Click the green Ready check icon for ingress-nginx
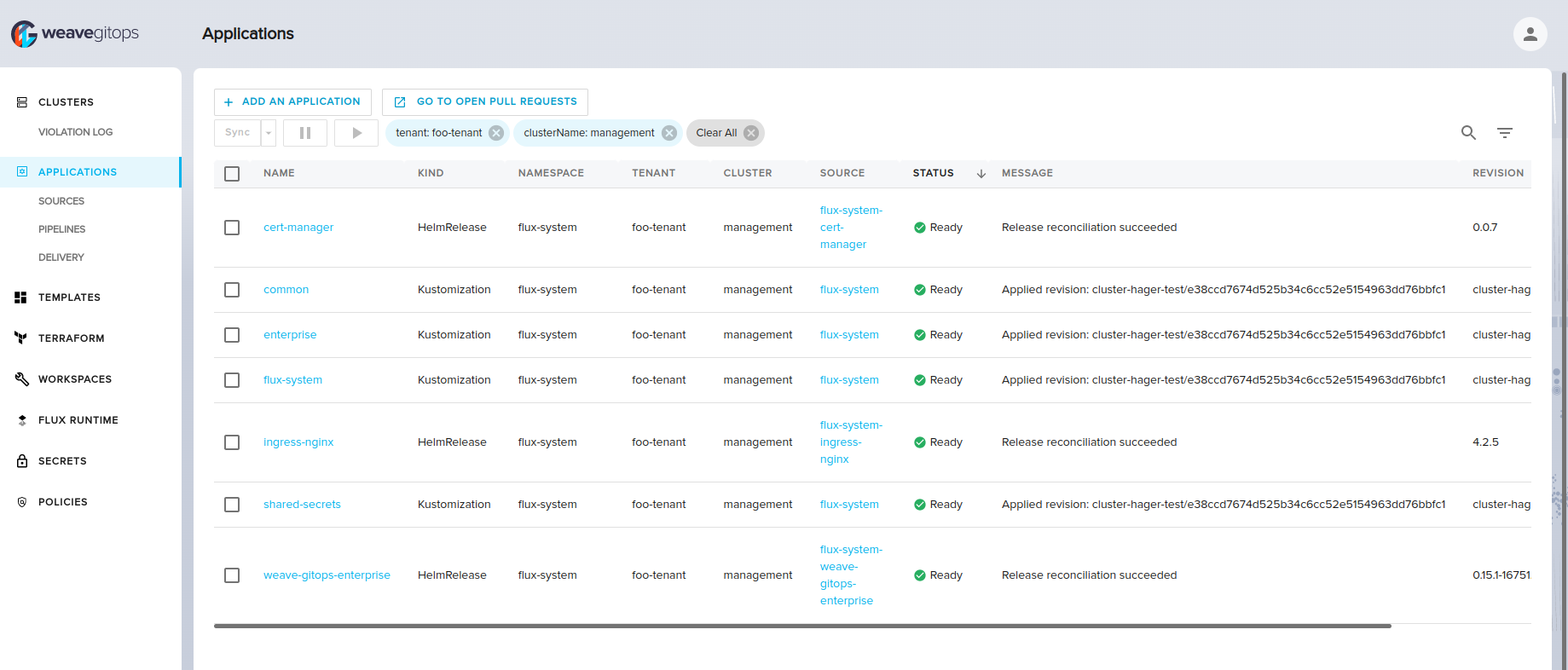1568x670 pixels. point(920,442)
